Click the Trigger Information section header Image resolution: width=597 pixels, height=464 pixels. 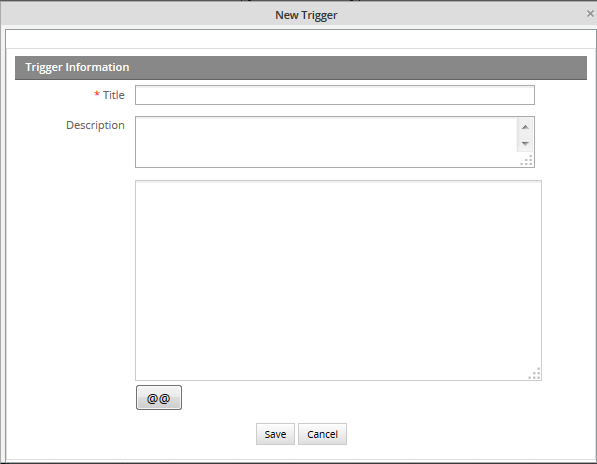coord(301,68)
